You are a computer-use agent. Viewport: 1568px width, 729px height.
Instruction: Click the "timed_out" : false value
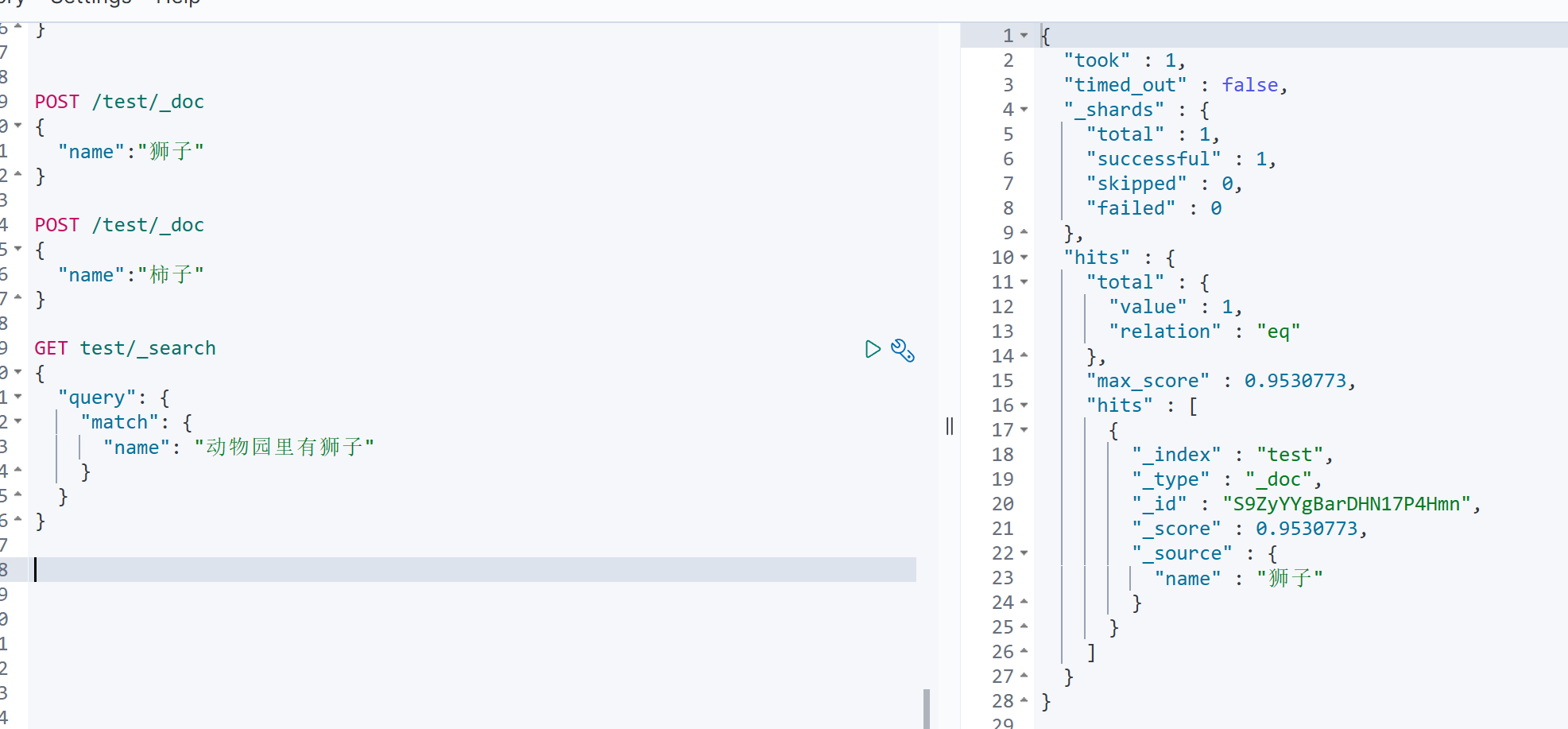click(x=1250, y=85)
